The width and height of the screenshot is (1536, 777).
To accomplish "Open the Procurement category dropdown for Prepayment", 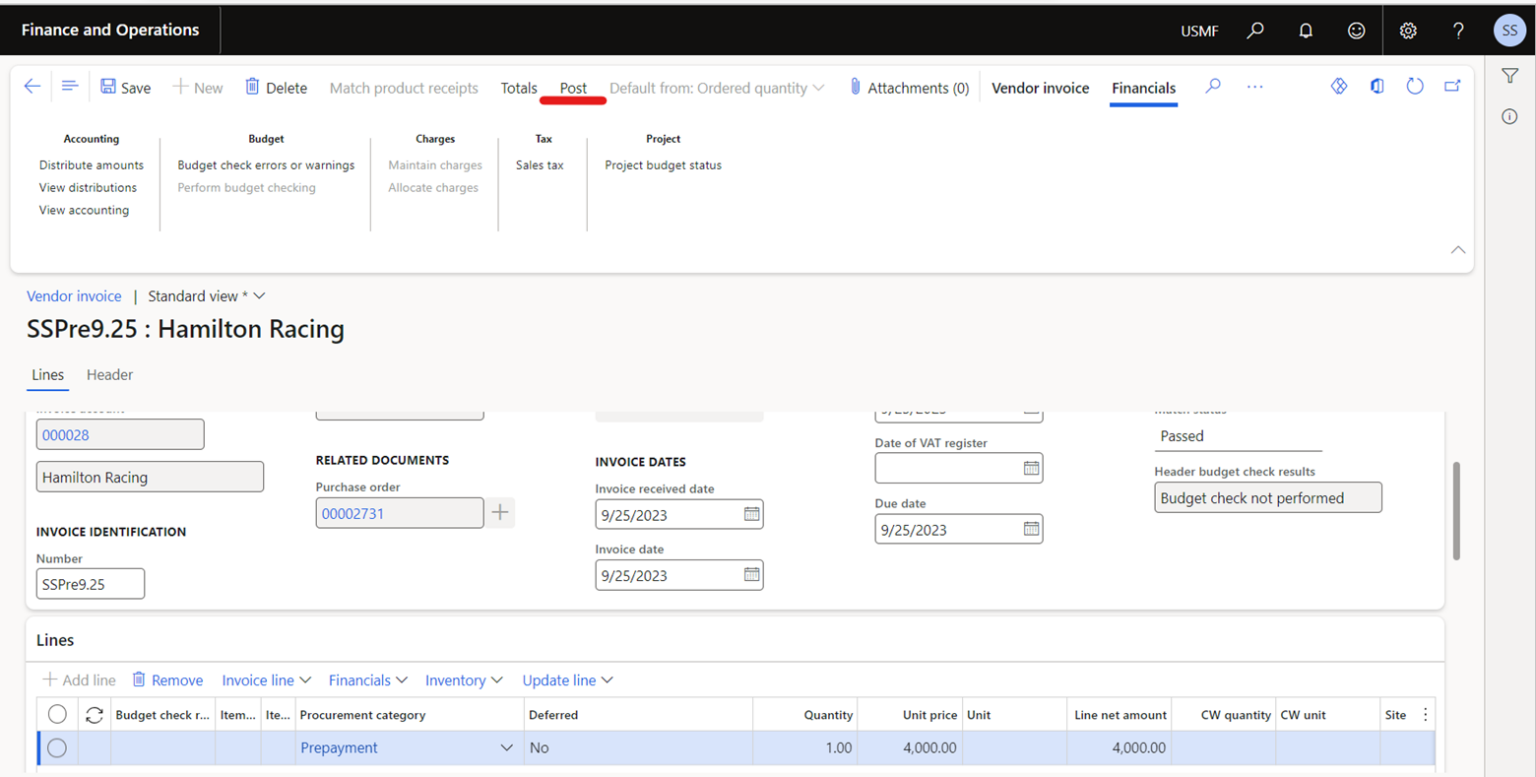I will coord(507,747).
